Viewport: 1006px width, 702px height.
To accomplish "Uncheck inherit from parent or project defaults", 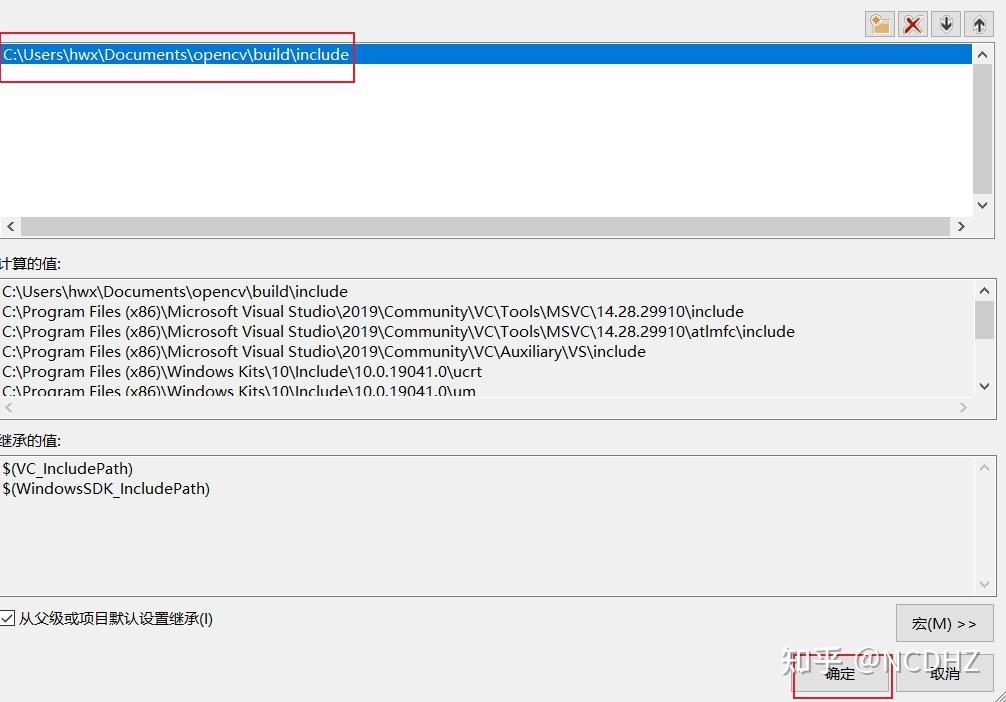I will [8, 618].
